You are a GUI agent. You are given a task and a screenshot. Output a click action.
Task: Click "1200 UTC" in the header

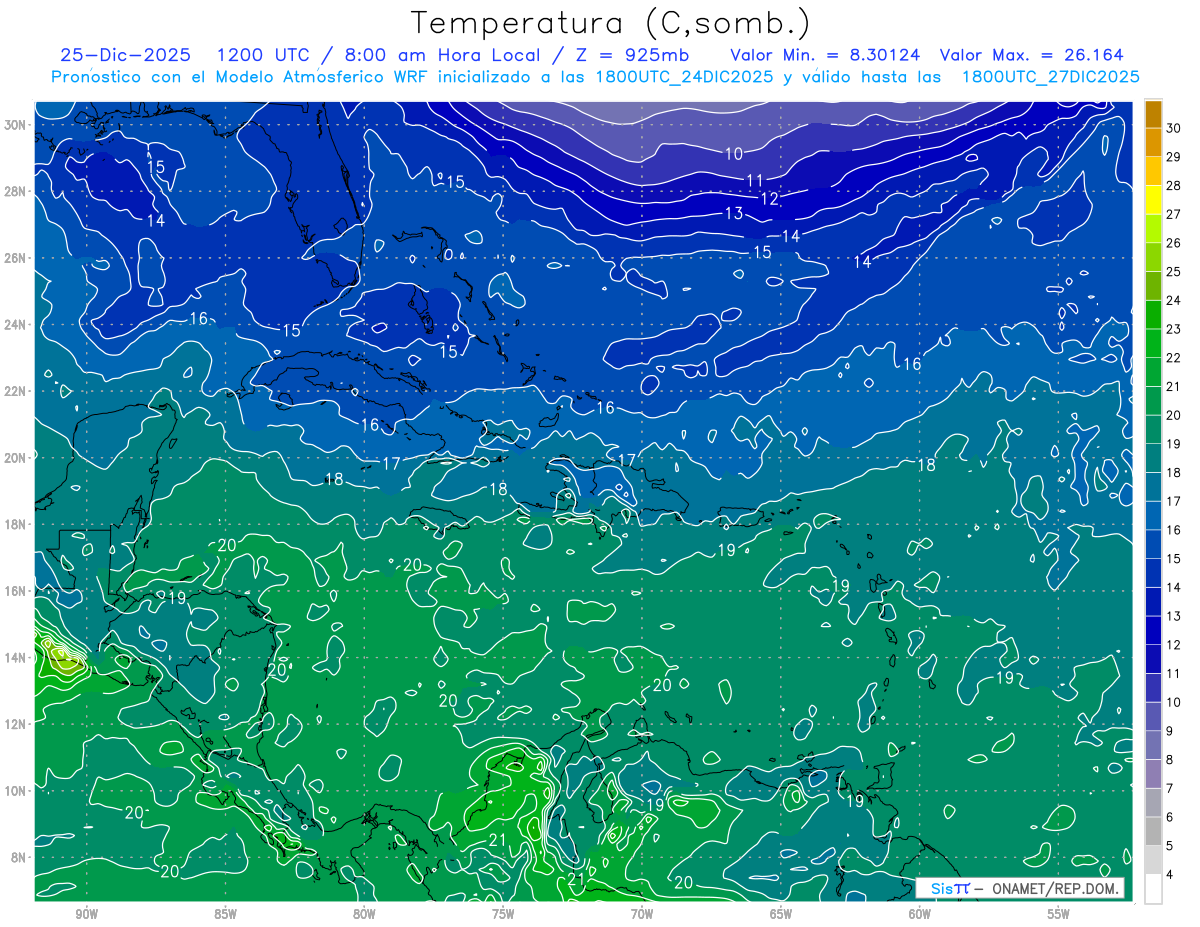[x=264, y=55]
